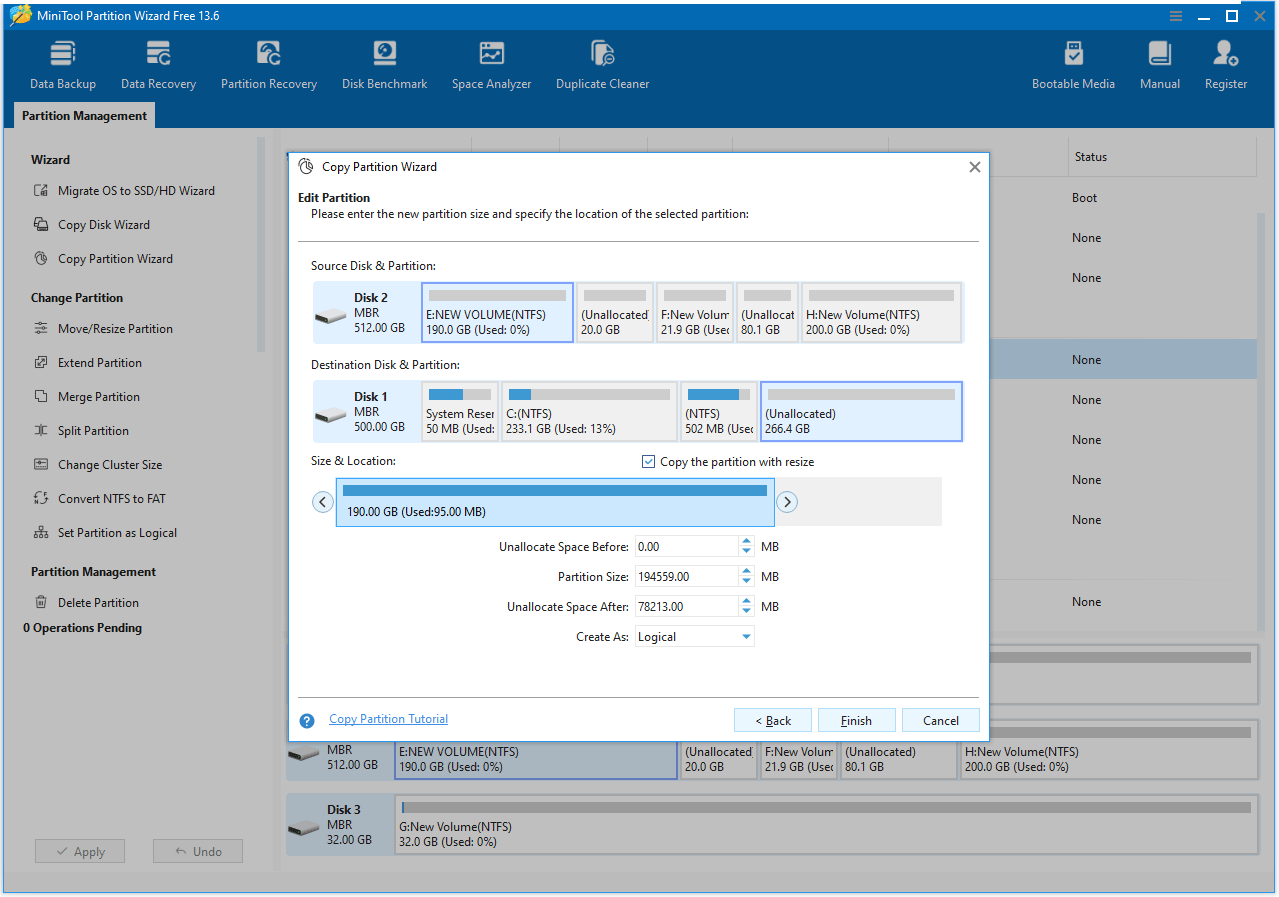
Task: Close the Copy Partition Wizard dialog
Action: tap(975, 167)
